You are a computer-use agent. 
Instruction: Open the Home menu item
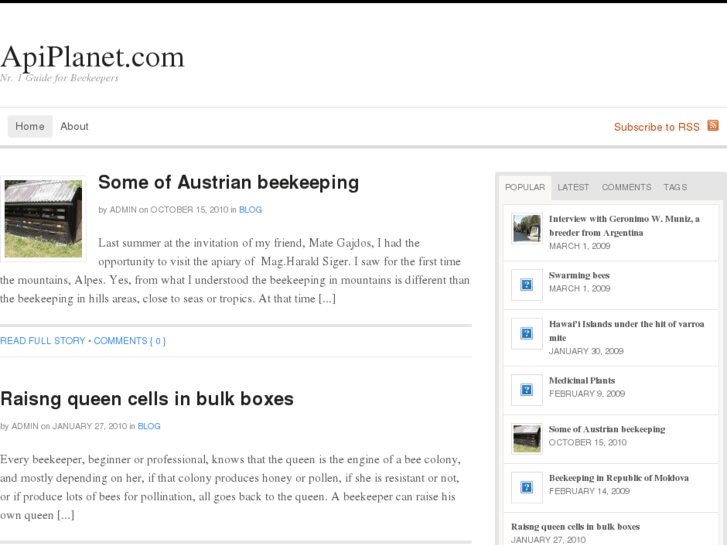30,126
